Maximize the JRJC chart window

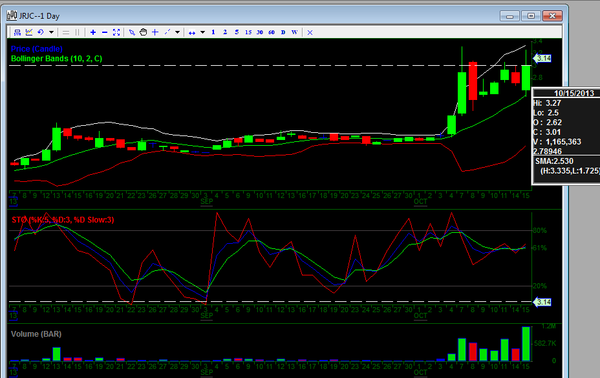pos(531,16)
